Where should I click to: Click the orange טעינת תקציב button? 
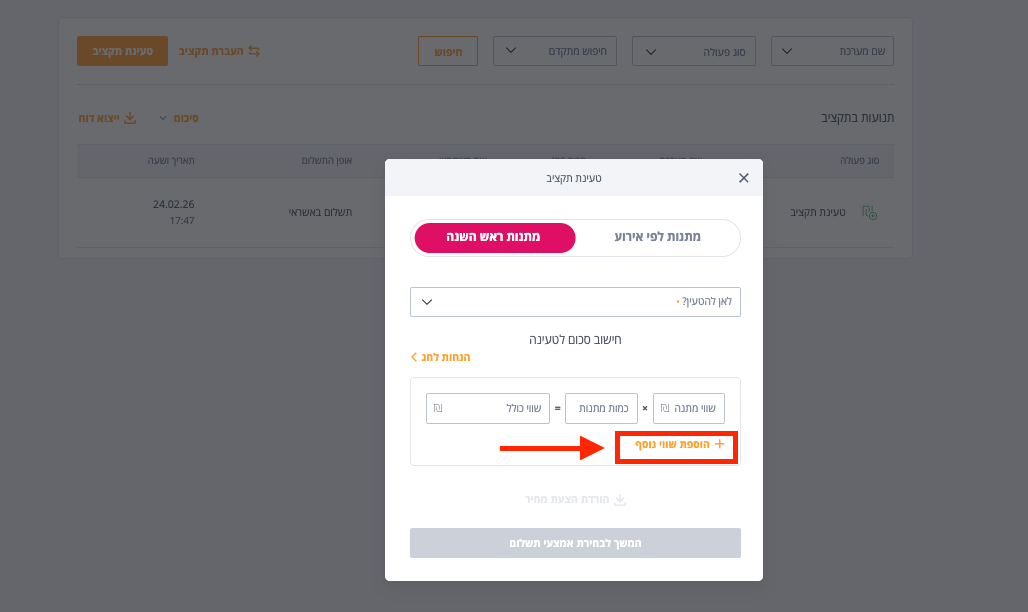click(123, 51)
